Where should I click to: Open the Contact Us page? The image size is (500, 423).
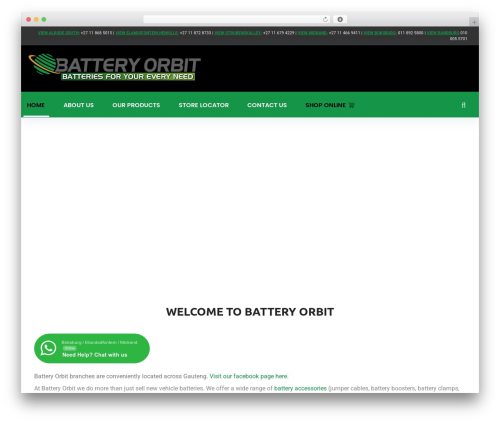pos(267,105)
